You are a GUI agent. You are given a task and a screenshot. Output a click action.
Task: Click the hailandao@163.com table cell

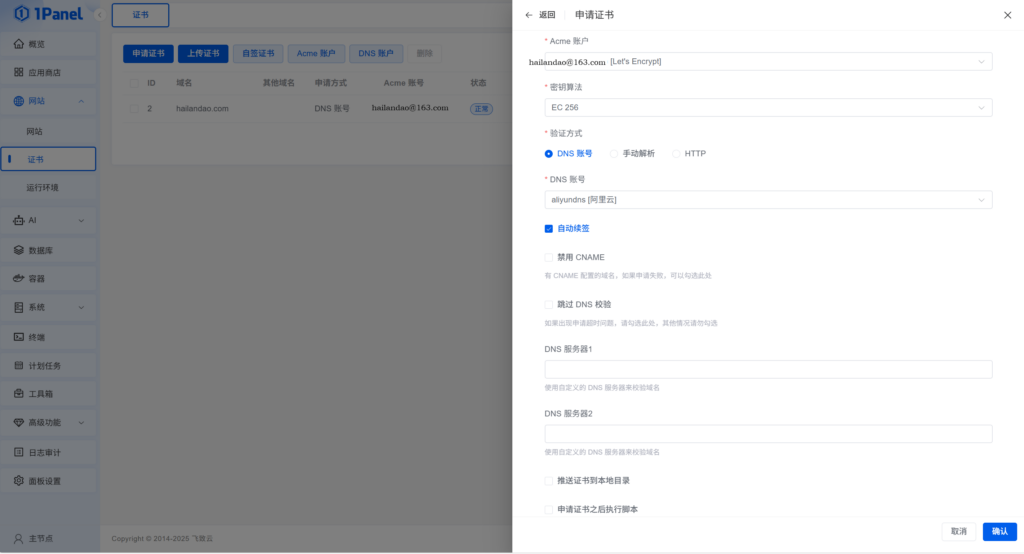[410, 108]
